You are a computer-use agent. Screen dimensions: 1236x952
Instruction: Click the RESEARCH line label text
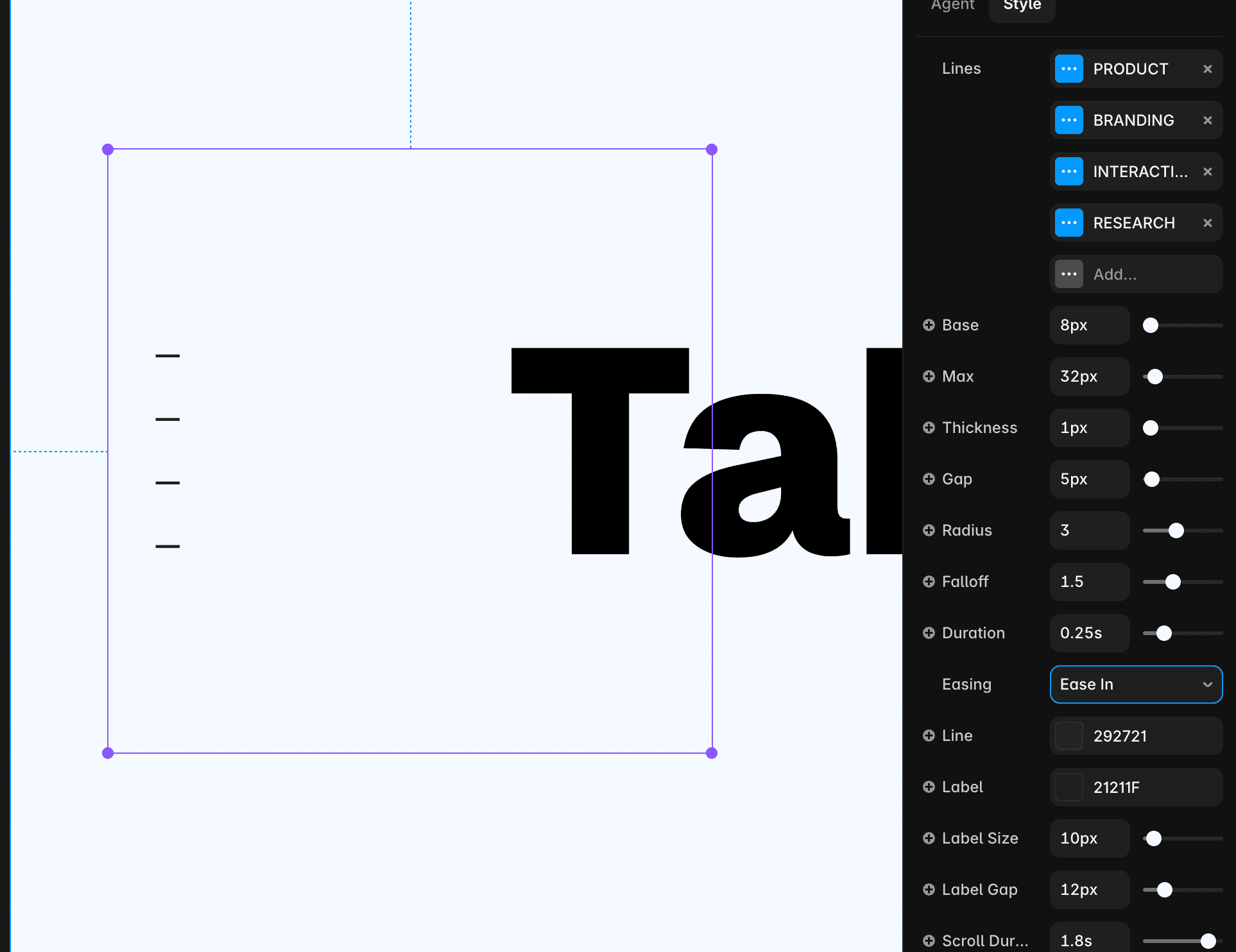tap(1134, 223)
